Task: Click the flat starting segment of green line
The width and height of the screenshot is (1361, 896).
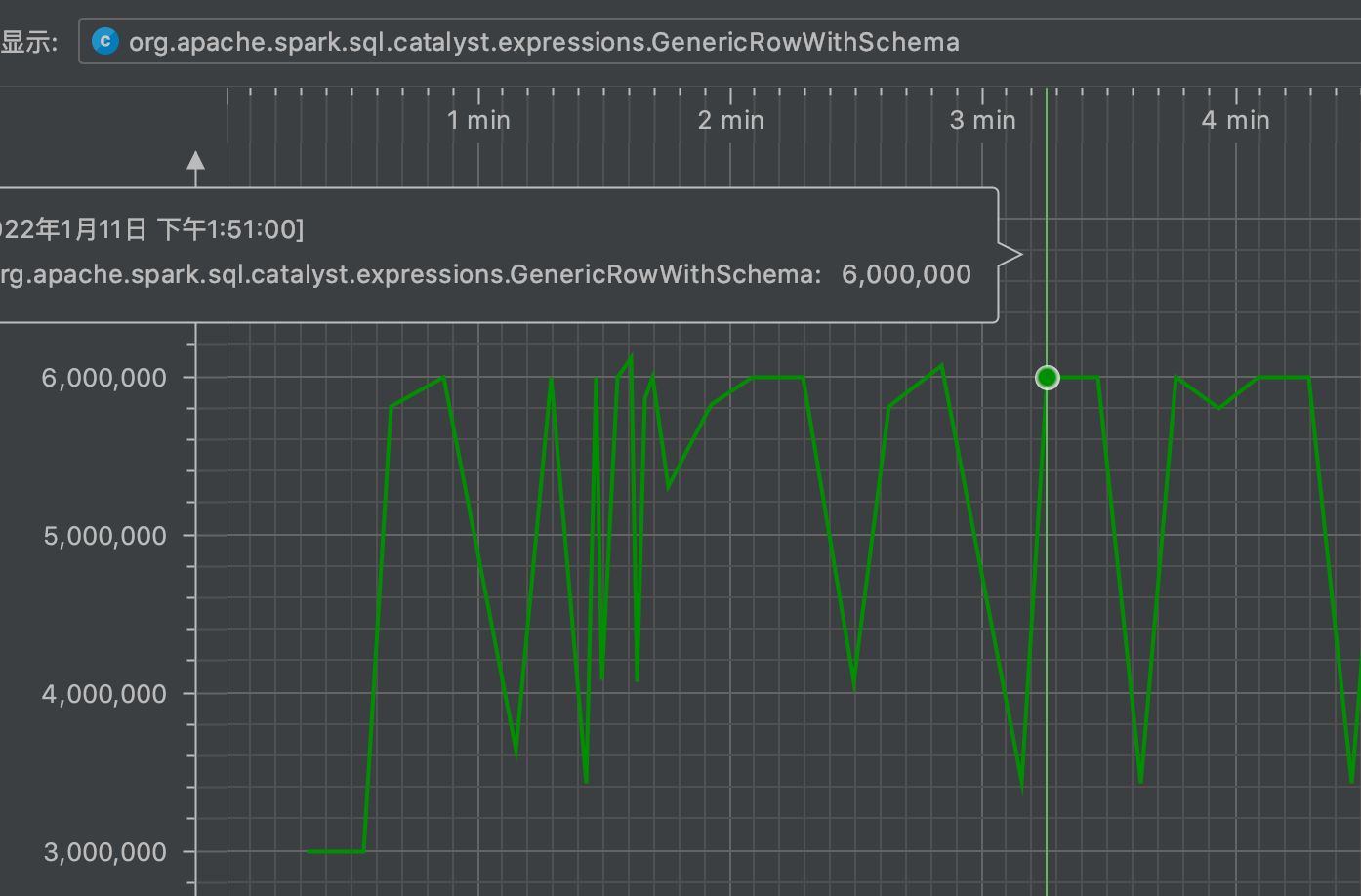Action: 335,851
